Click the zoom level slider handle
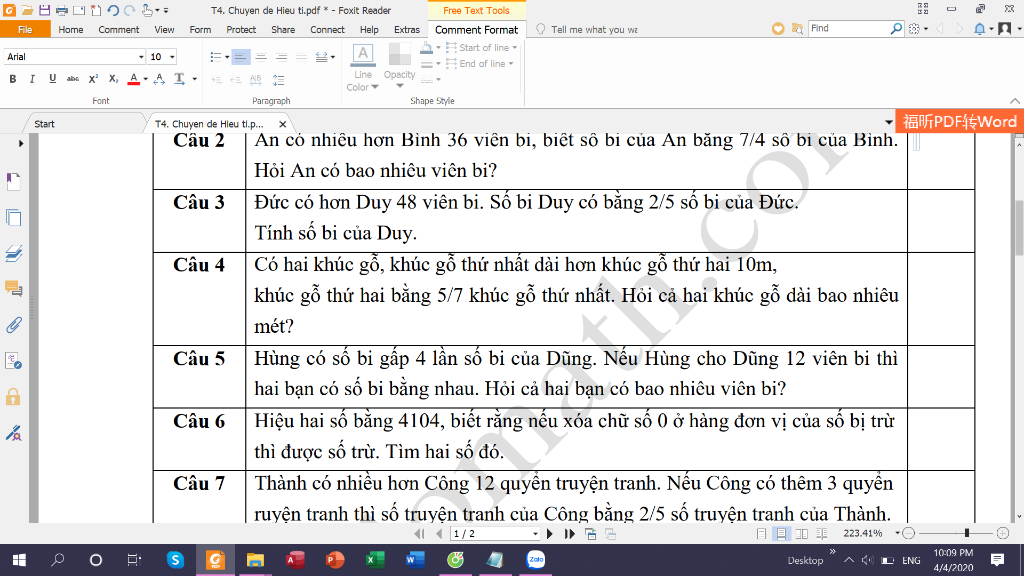The width and height of the screenshot is (1024, 576). point(967,534)
